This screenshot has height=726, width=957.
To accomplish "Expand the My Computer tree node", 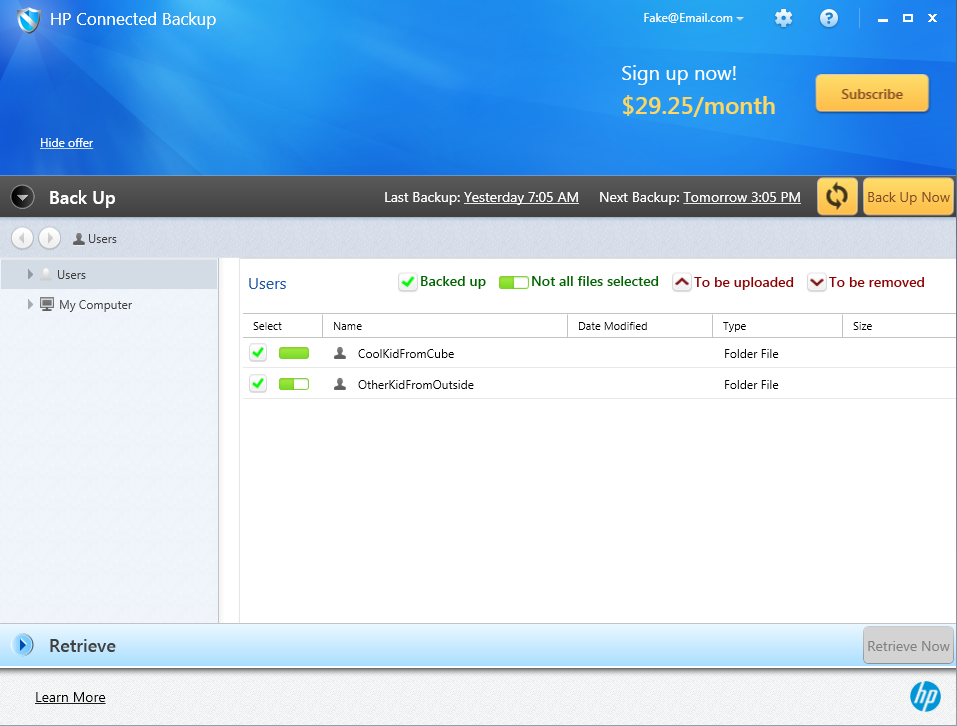I will coord(30,304).
